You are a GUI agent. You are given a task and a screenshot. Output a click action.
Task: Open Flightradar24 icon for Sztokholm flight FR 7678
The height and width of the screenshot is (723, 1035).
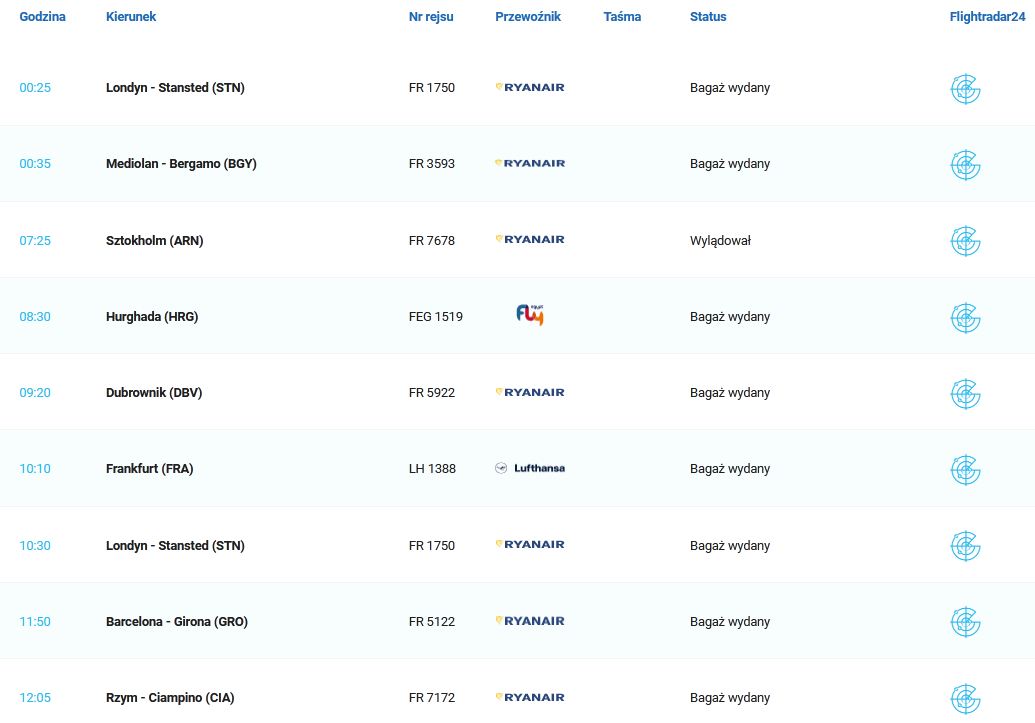click(x=965, y=241)
